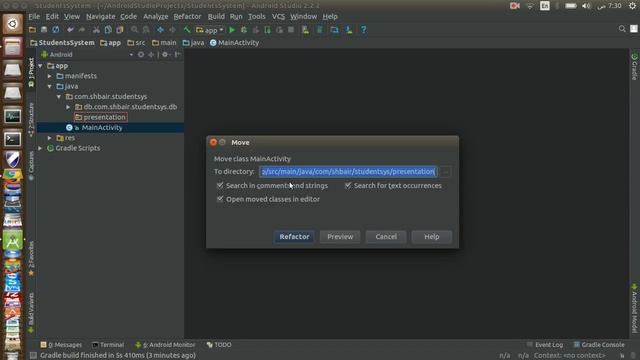This screenshot has height=360, width=640.
Task: Expand the db.com.shbair.studentsys.db package
Action: click(x=68, y=107)
